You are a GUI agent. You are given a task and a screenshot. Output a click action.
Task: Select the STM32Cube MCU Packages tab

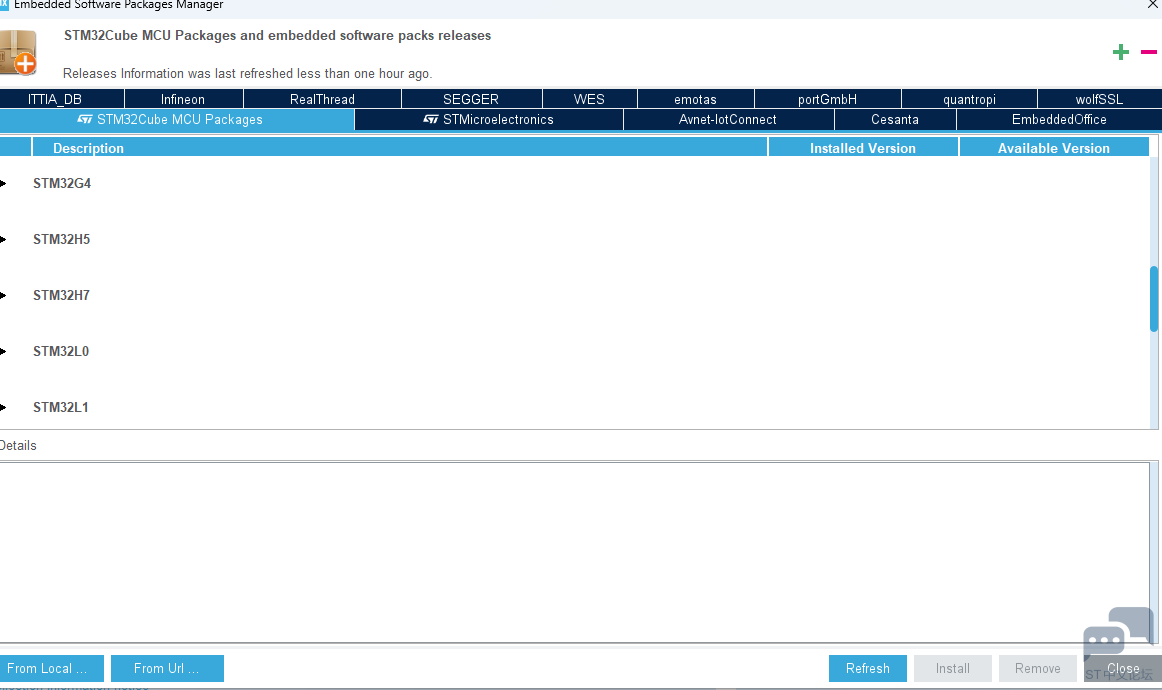pyautogui.click(x=177, y=119)
